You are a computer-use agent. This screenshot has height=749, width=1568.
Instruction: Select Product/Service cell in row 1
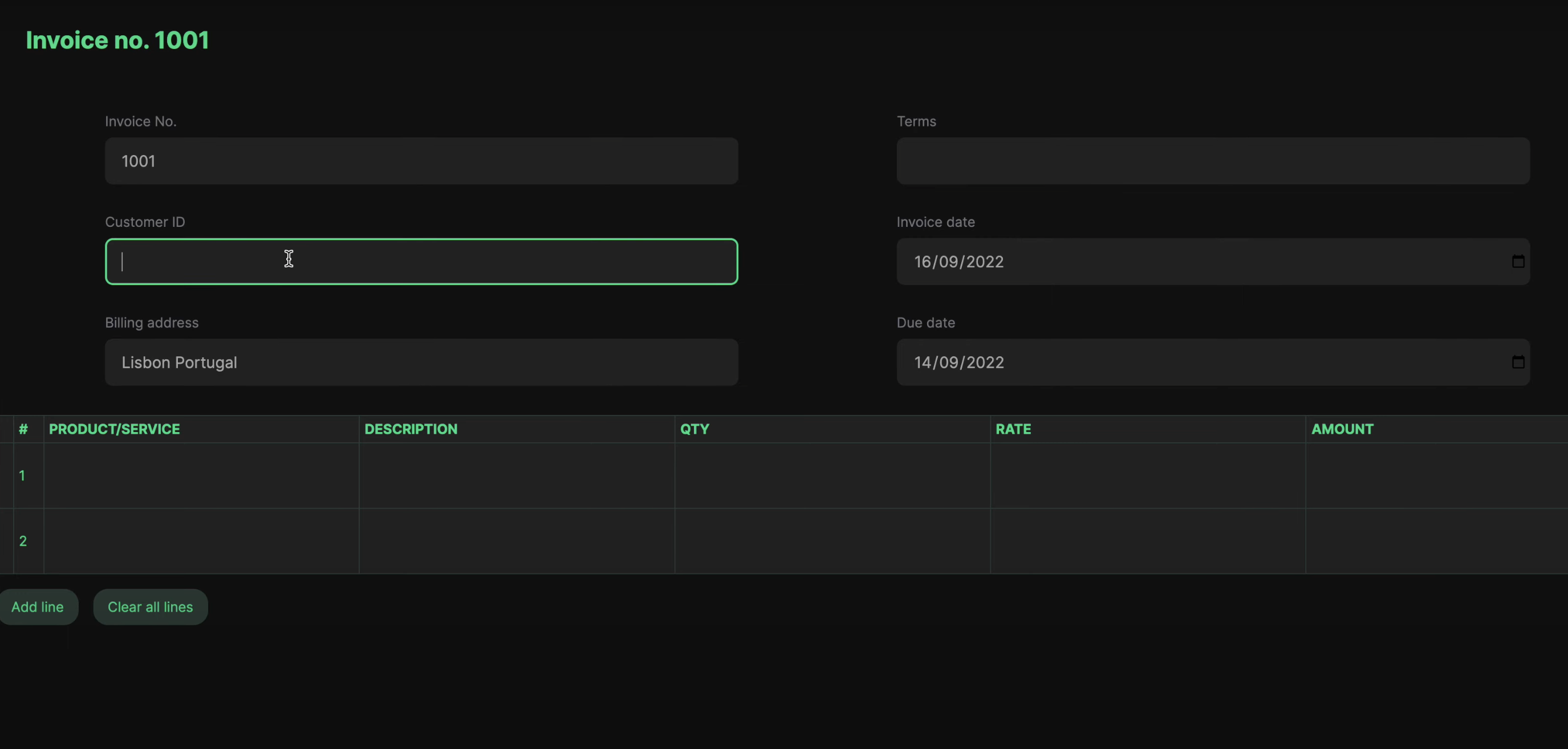201,476
